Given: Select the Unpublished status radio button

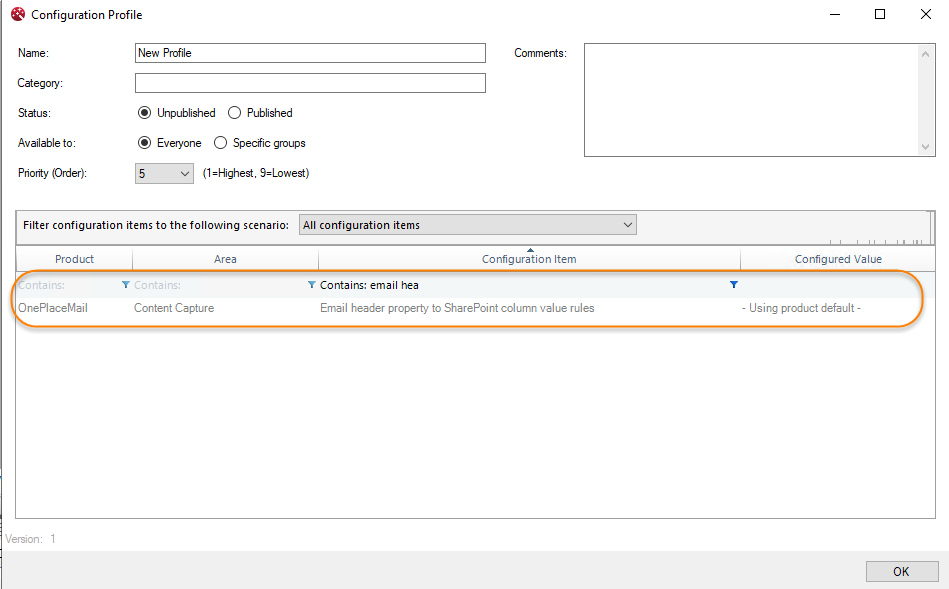Looking at the screenshot, I should 144,113.
